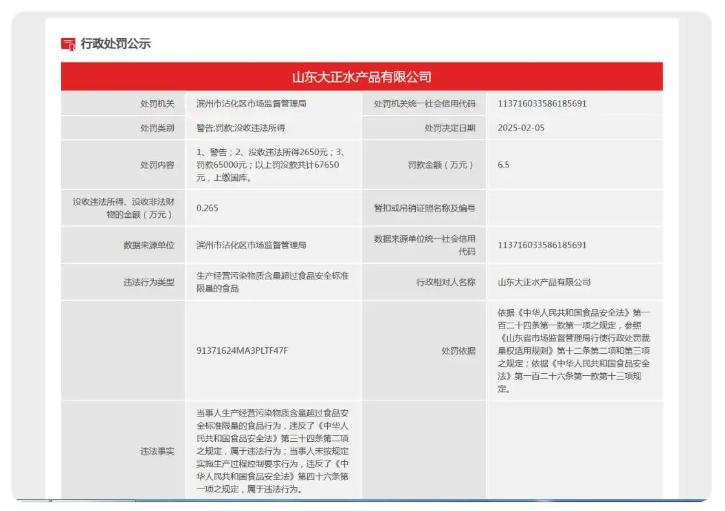Select the 数据来源单位统一社会信用代码 label
Image resolution: width=725 pixels, height=511 pixels.
424,245
